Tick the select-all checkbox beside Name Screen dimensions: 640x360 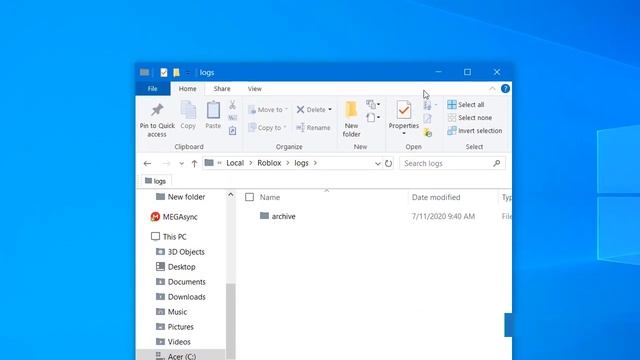249,197
